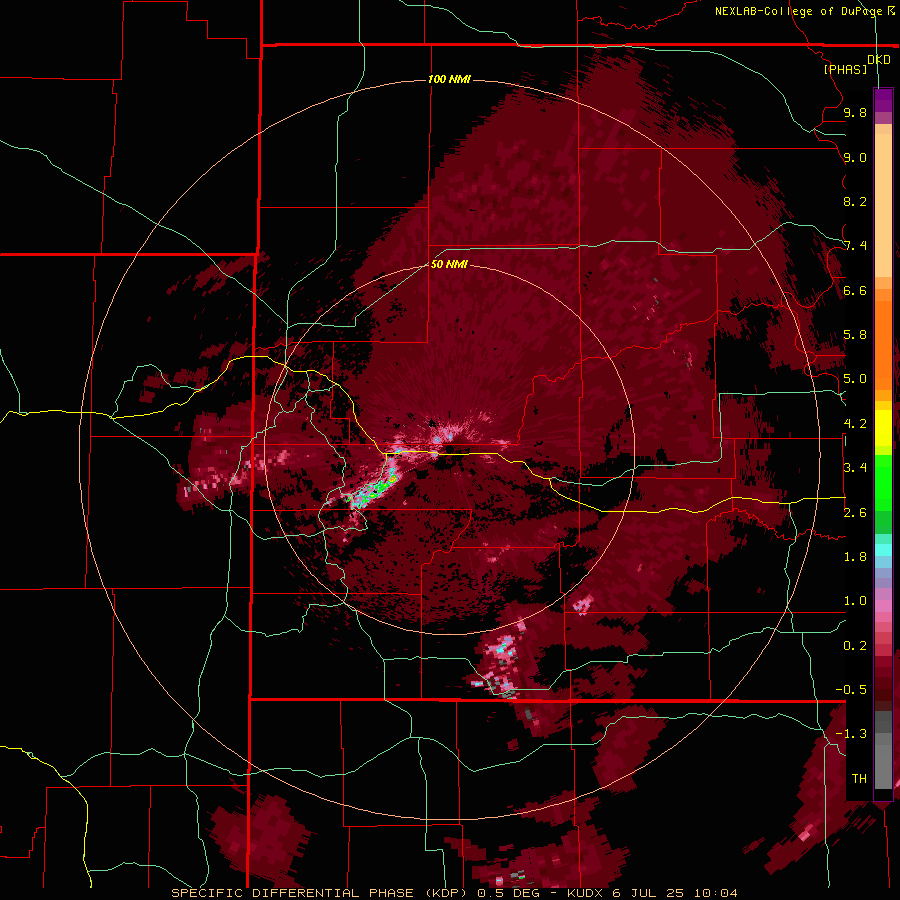
Task: Click the Specific Differential Phase KUDX caption
Action: [454, 893]
